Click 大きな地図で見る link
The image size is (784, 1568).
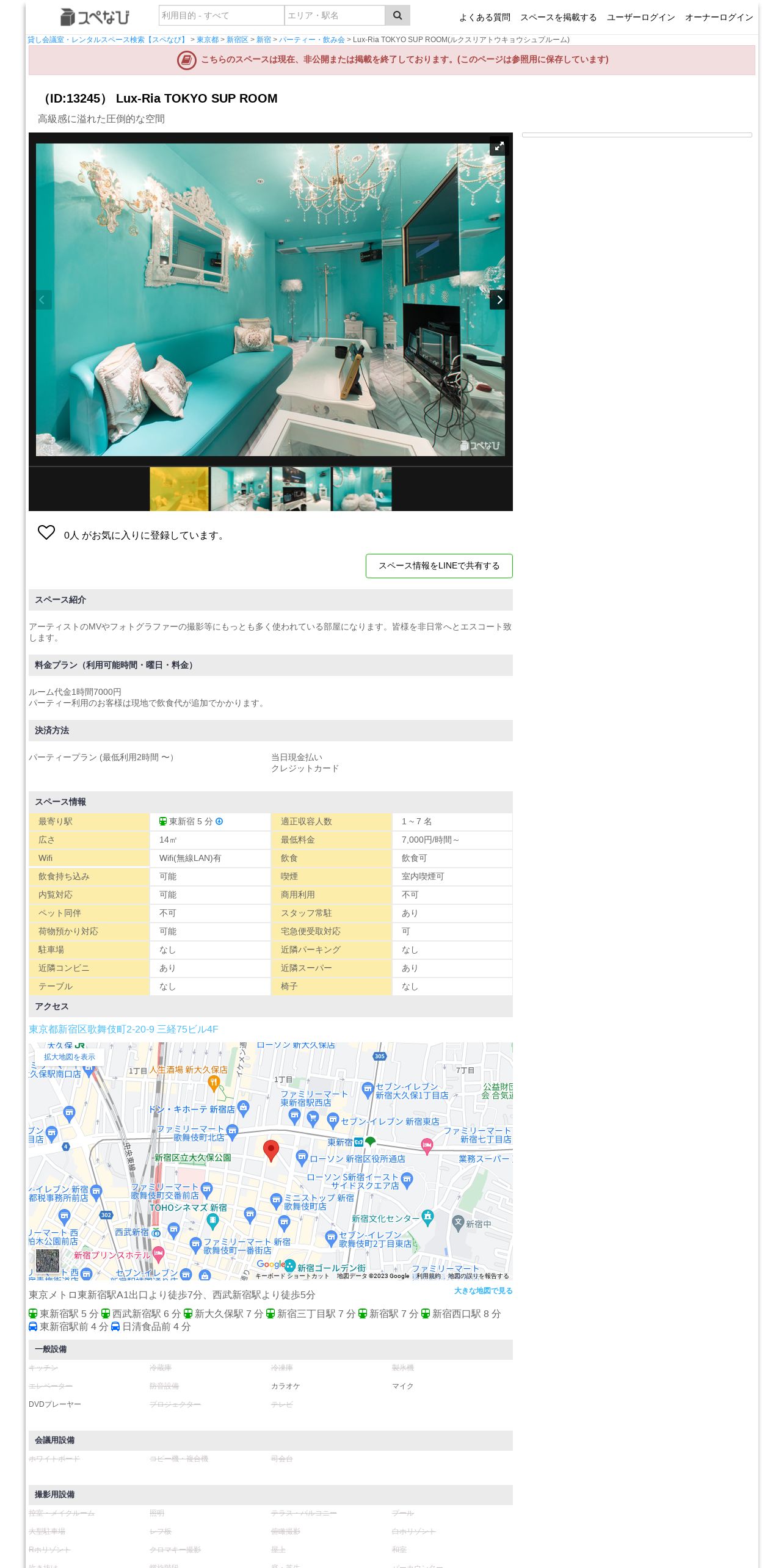click(483, 1291)
